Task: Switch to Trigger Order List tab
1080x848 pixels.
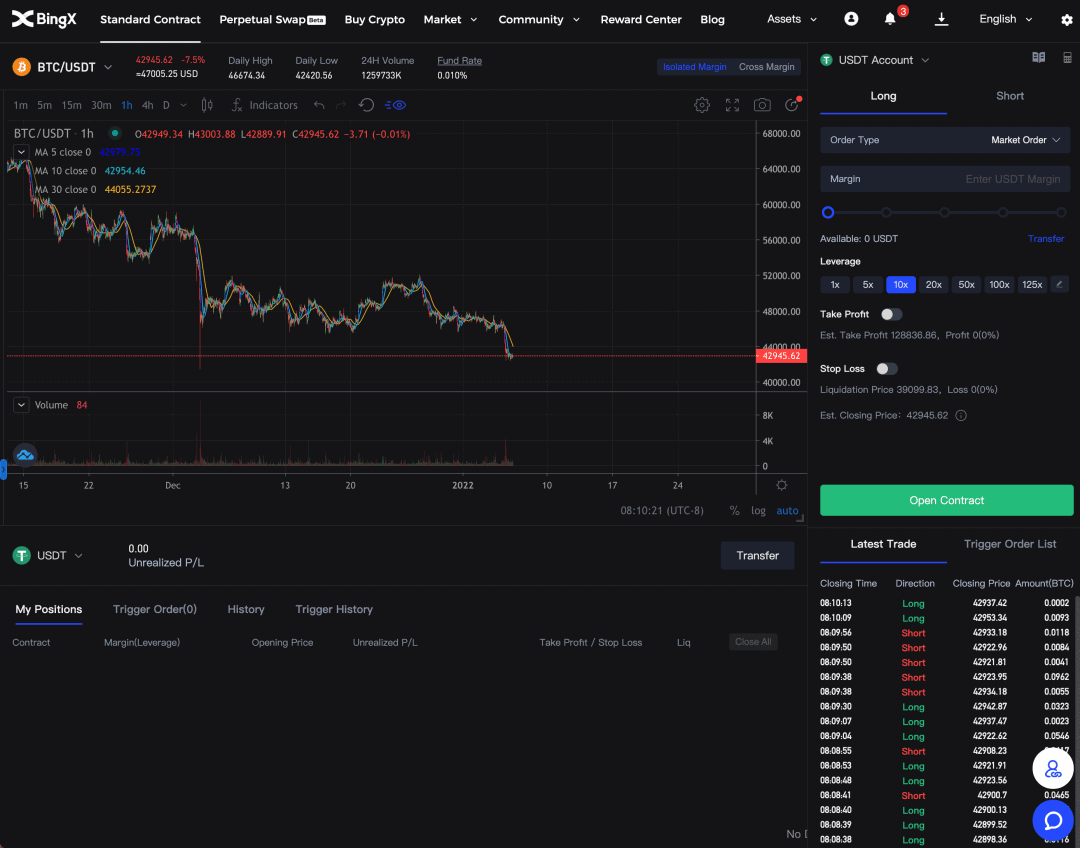Action: click(x=1010, y=544)
